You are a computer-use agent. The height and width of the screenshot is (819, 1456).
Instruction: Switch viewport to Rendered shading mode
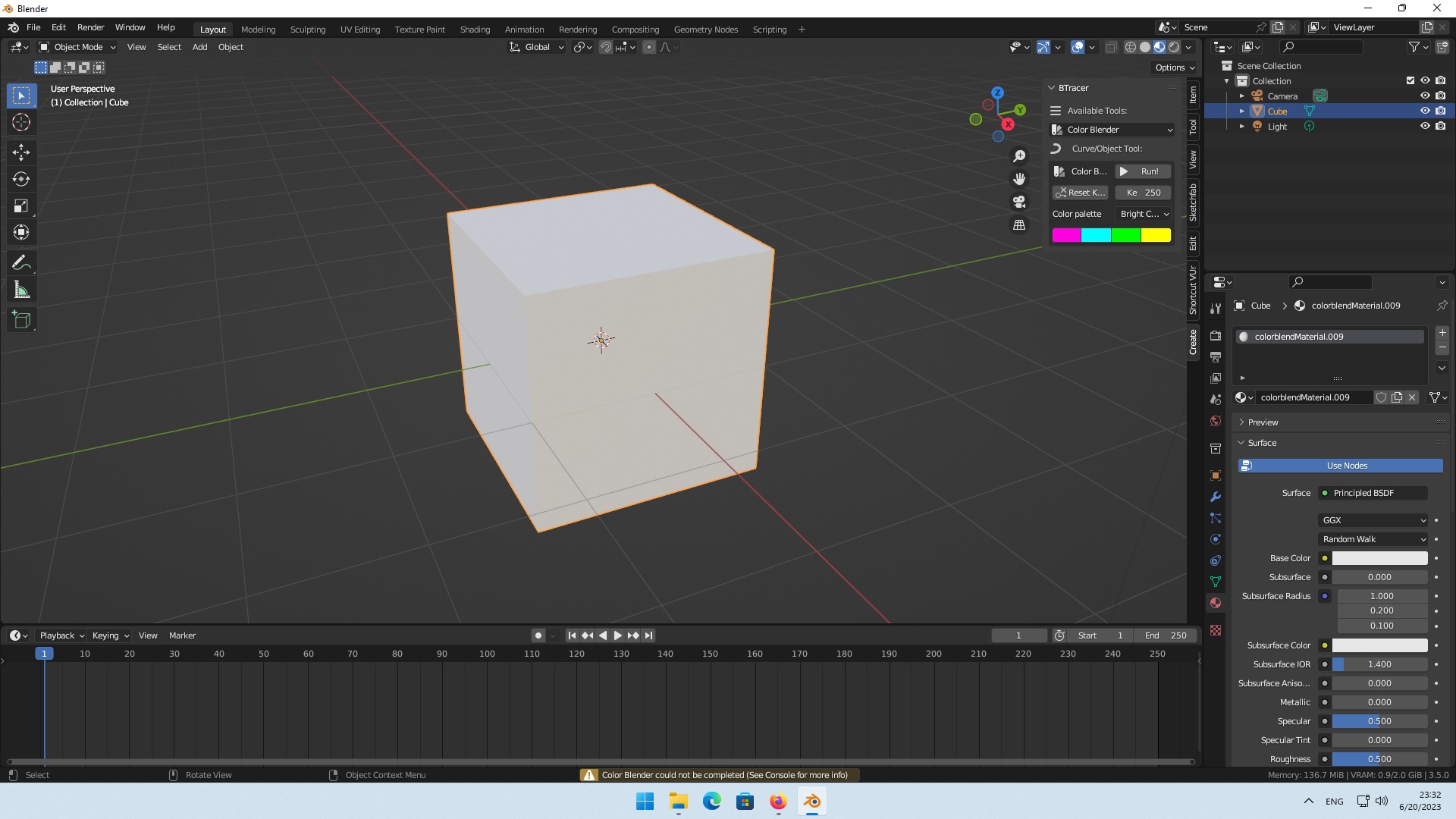(x=1173, y=47)
